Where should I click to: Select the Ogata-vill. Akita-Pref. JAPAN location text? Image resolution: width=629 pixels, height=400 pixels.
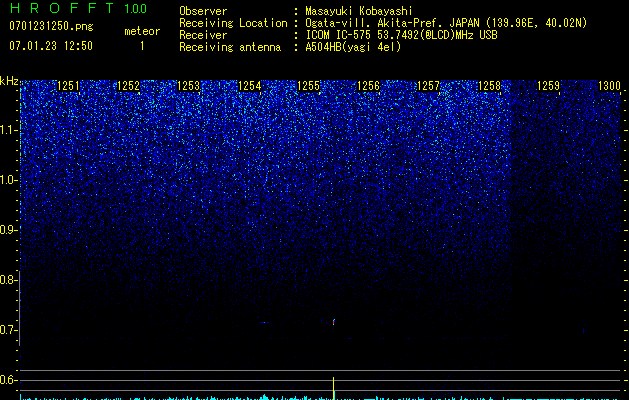[x=446, y=23]
